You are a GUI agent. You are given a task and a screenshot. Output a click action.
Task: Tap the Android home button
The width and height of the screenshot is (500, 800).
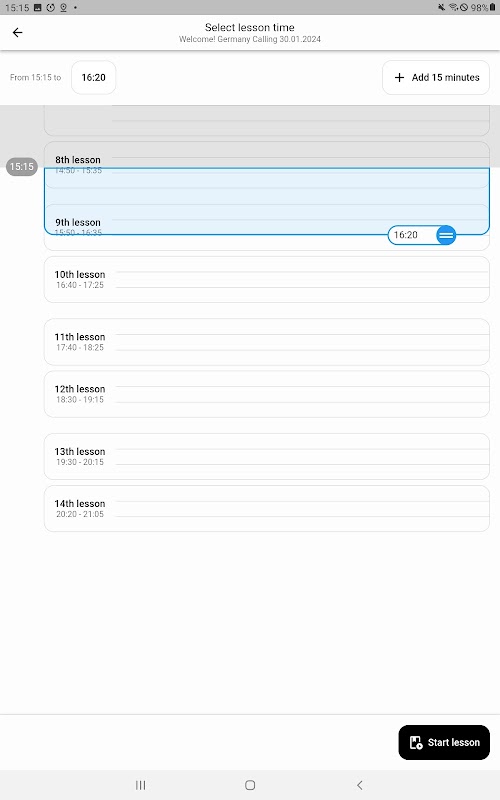pos(250,785)
